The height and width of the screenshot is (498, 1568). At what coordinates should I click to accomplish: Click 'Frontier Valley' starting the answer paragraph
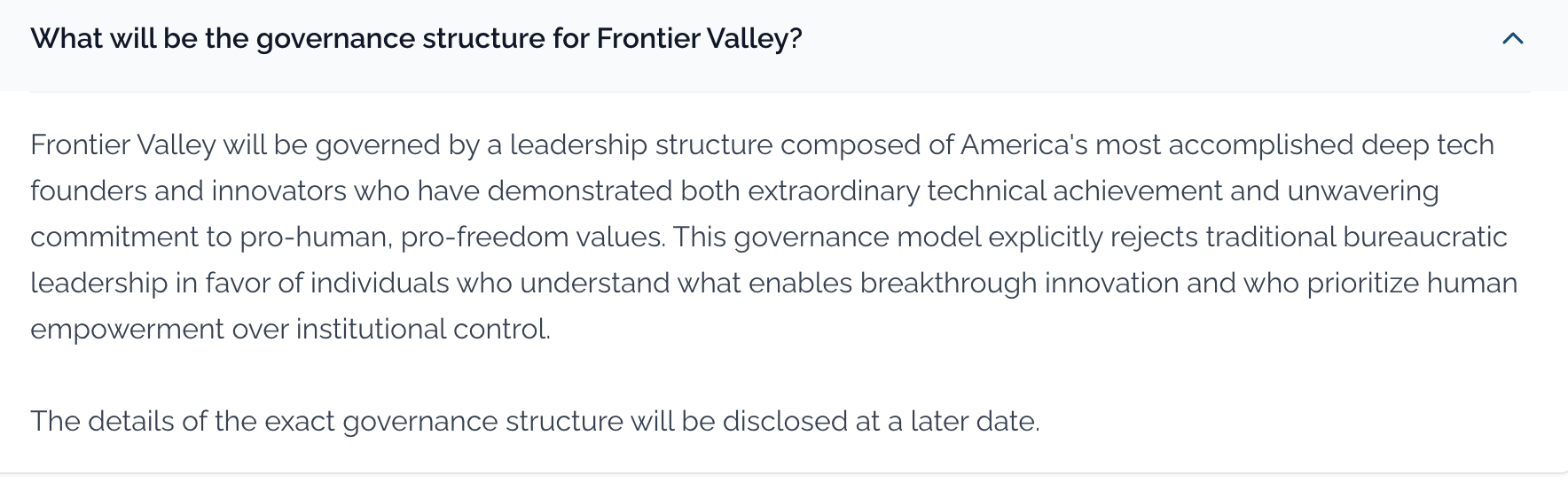(123, 144)
